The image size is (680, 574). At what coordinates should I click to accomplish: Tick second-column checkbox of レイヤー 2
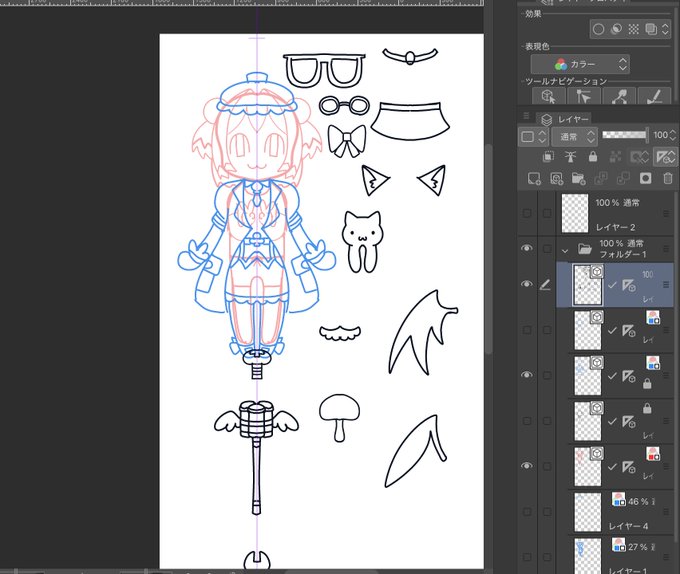(x=547, y=213)
